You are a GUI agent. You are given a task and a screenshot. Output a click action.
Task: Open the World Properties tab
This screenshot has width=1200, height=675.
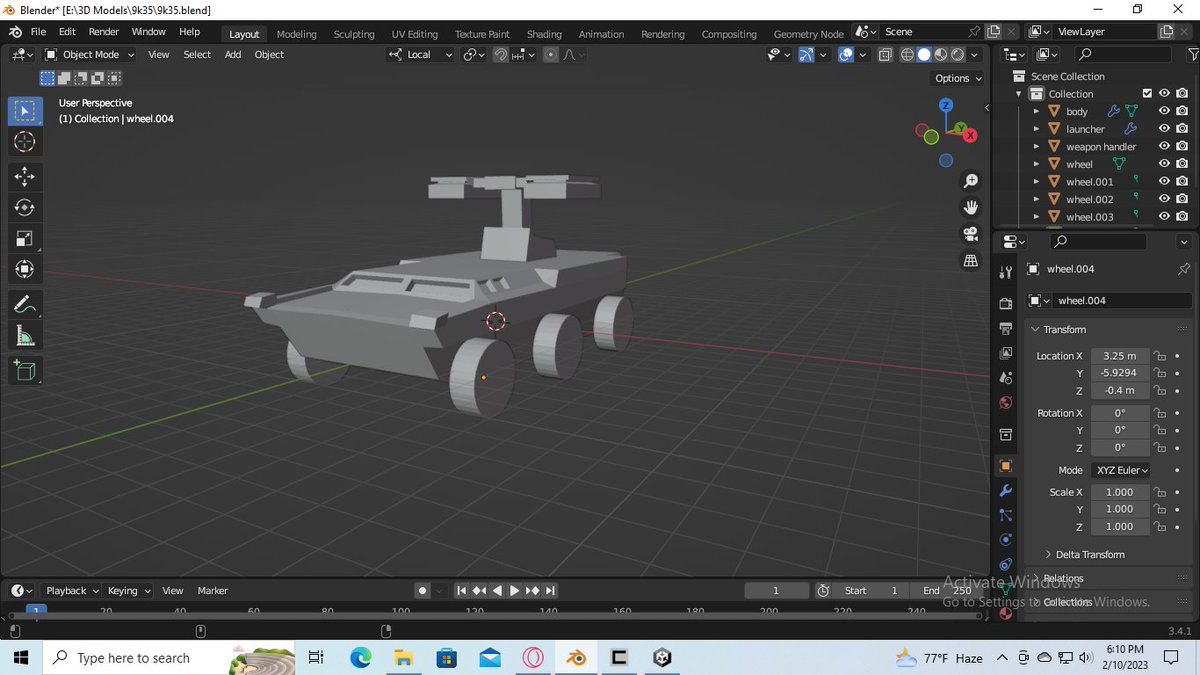[1006, 402]
